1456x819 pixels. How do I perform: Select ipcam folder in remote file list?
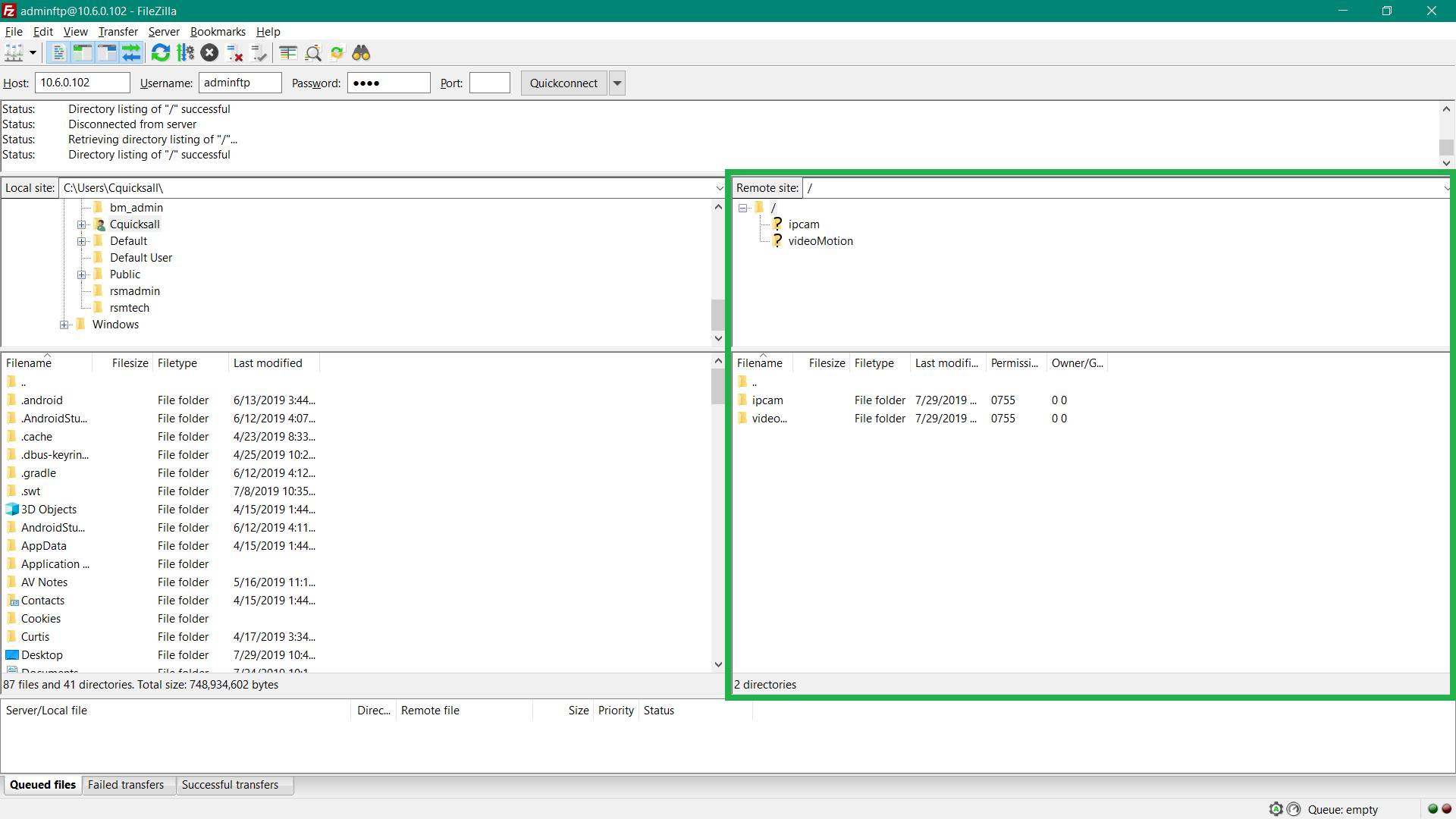pyautogui.click(x=767, y=400)
